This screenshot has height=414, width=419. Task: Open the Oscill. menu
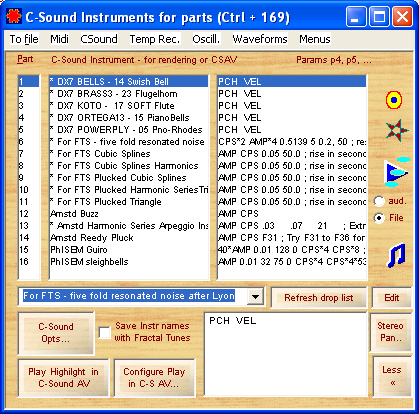[206, 39]
